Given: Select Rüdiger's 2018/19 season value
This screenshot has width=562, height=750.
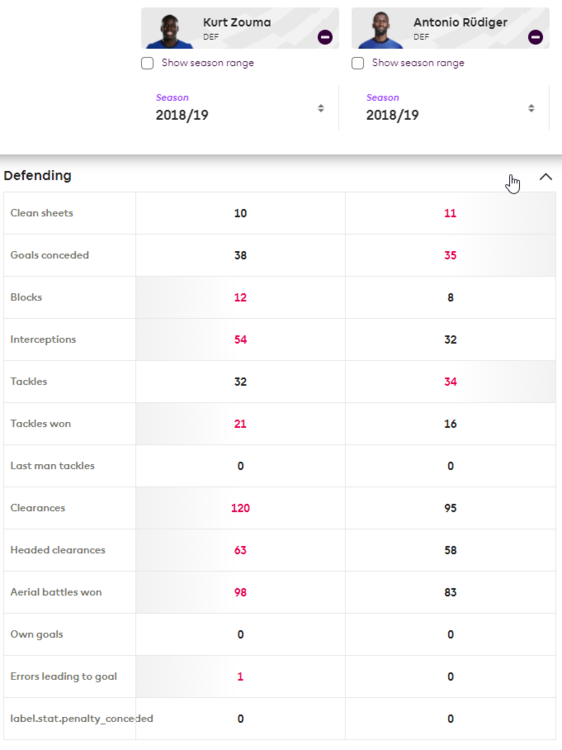Looking at the screenshot, I should tap(392, 115).
